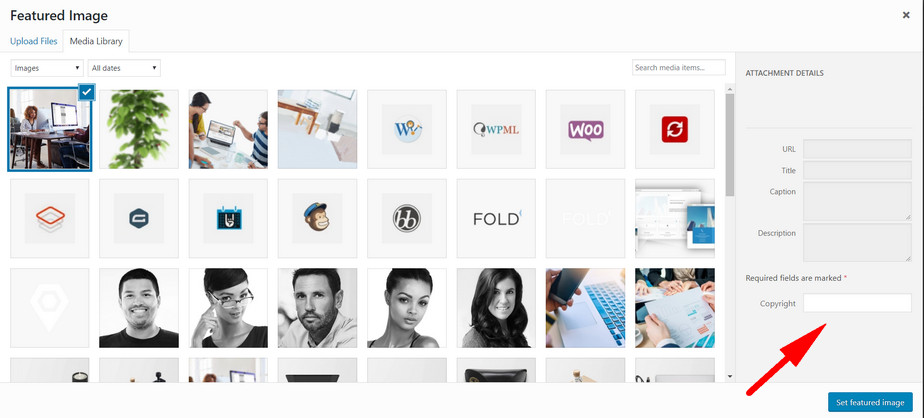924x418 pixels.
Task: Click the scrollbar down arrow
Action: 730,376
